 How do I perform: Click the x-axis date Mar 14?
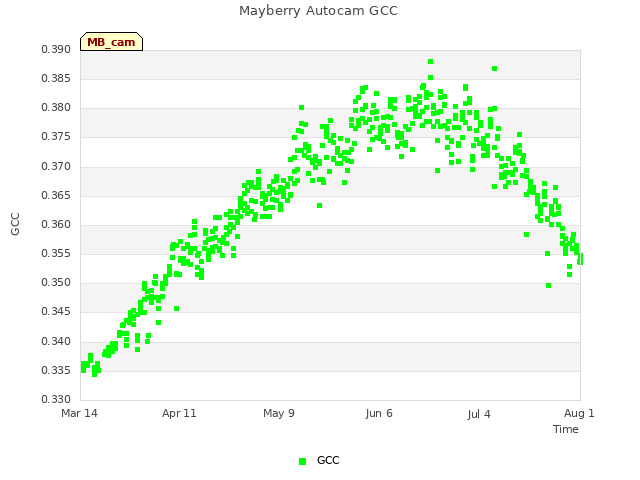[79, 413]
